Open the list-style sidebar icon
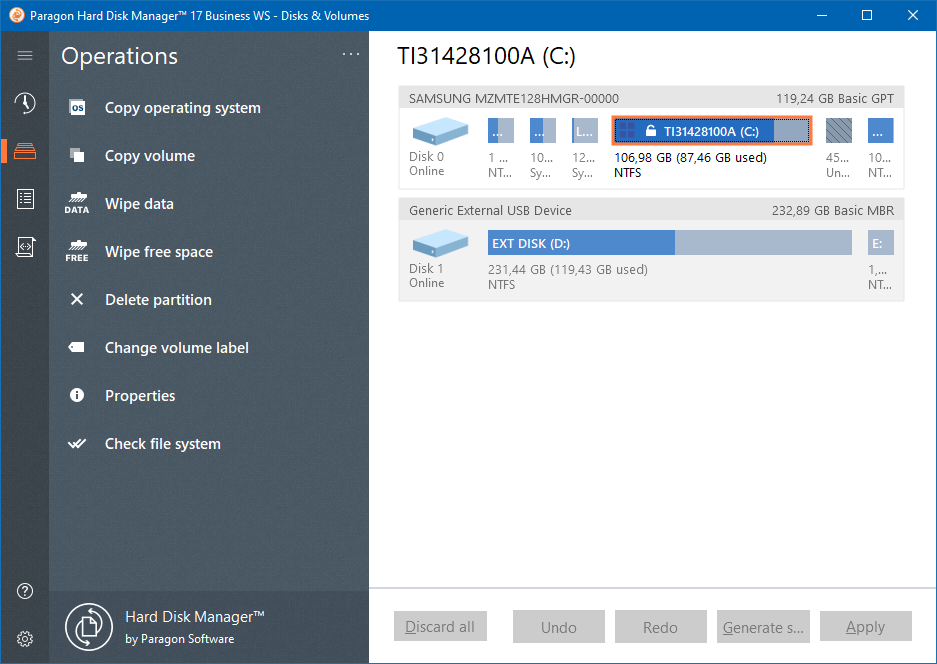The height and width of the screenshot is (664, 937). 25,199
